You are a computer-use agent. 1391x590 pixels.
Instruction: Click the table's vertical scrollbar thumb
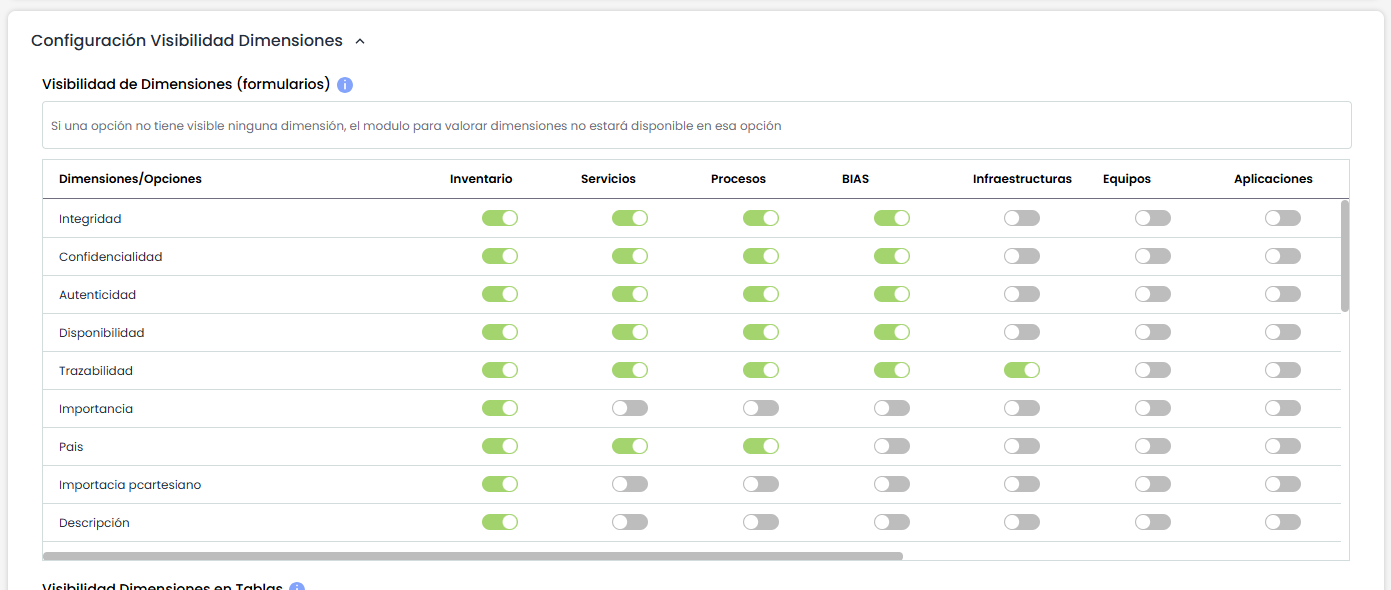pyautogui.click(x=1345, y=256)
